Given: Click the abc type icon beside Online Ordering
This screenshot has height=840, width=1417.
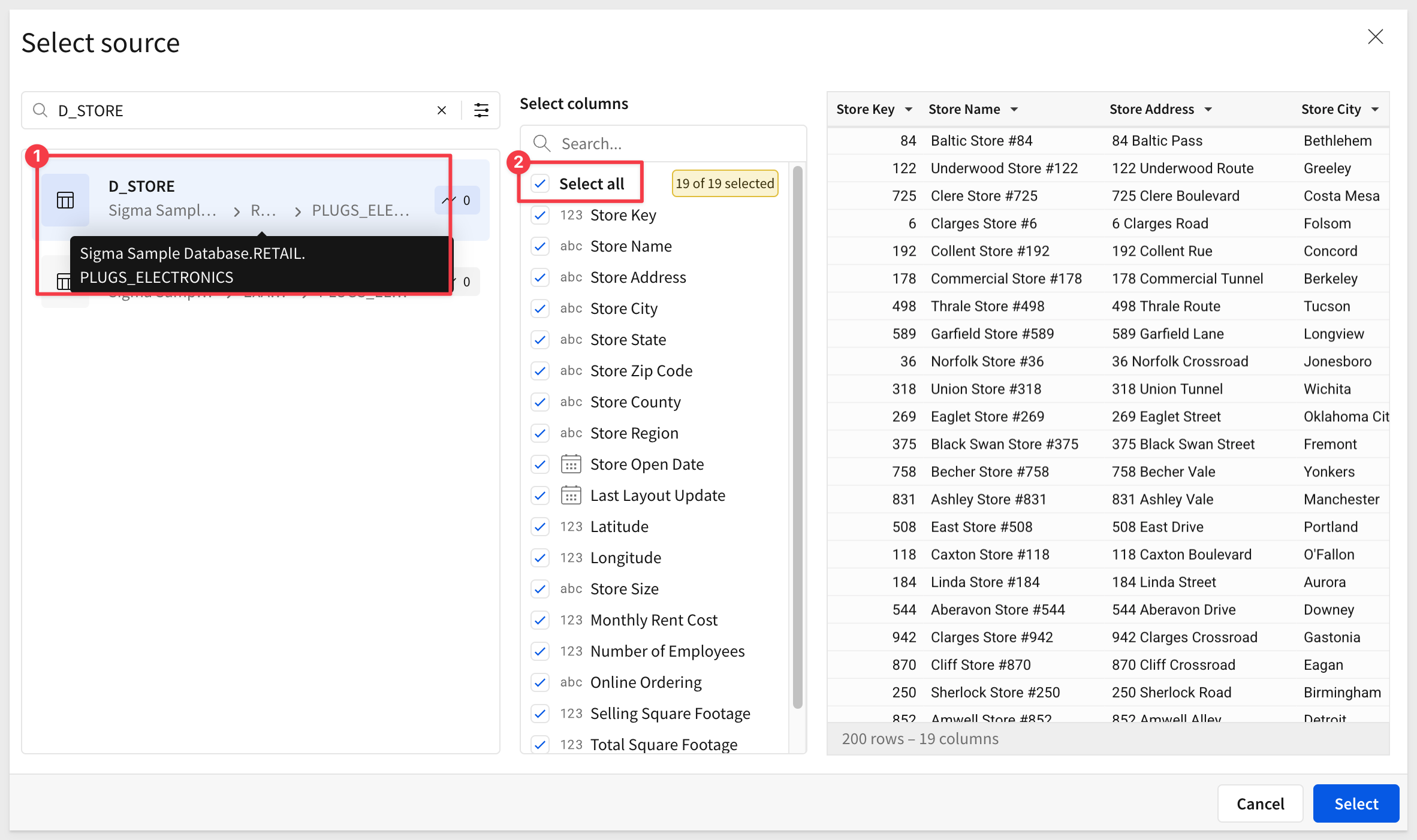Looking at the screenshot, I should (571, 682).
